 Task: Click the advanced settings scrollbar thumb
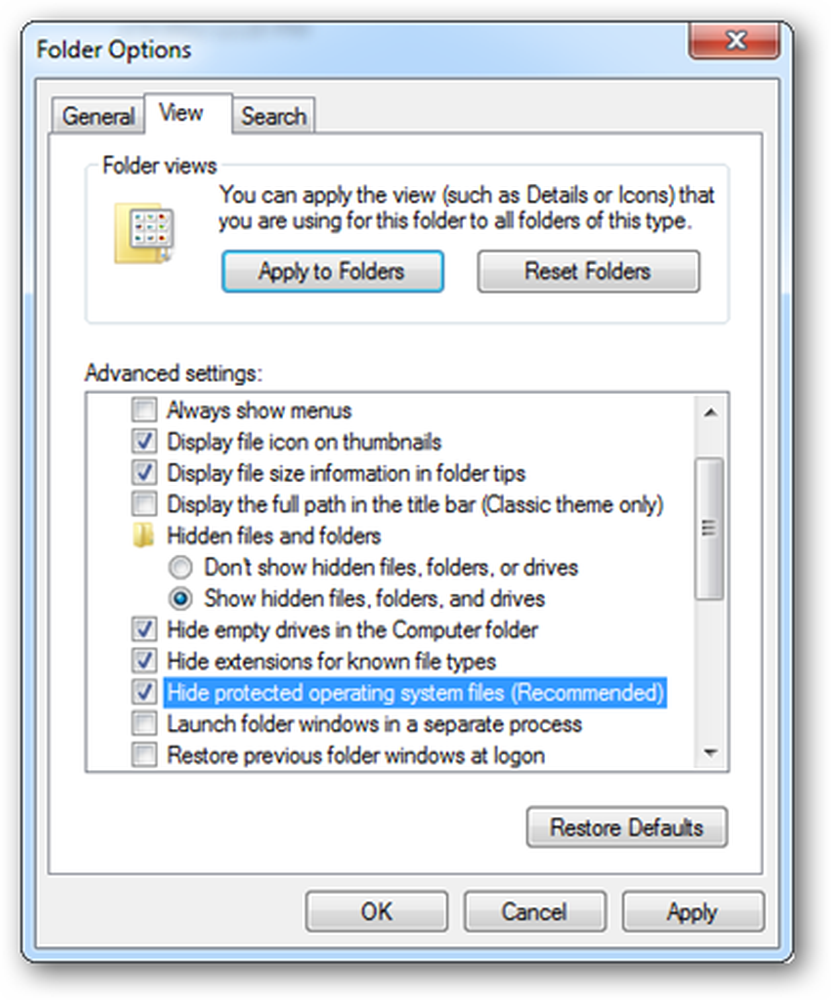click(709, 529)
